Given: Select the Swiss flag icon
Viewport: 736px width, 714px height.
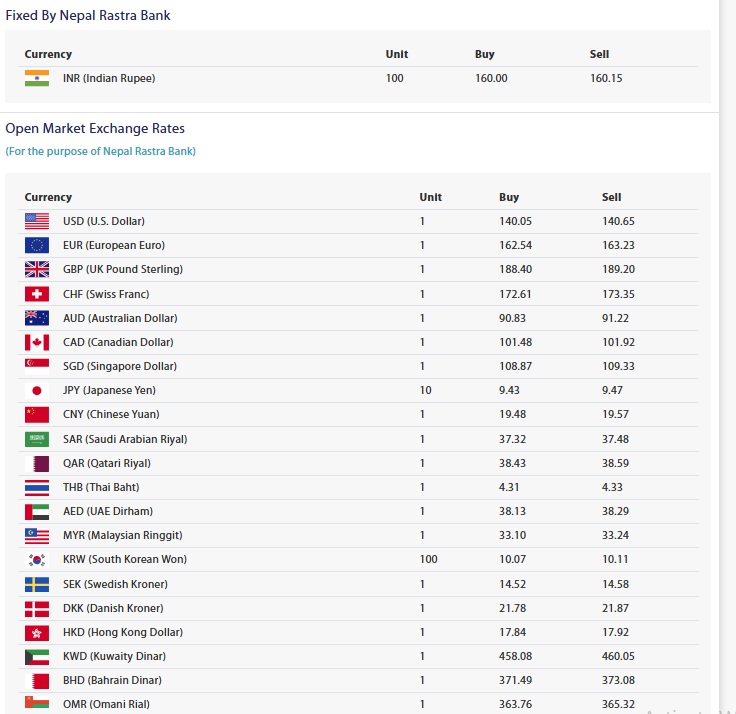Looking at the screenshot, I should point(37,294).
